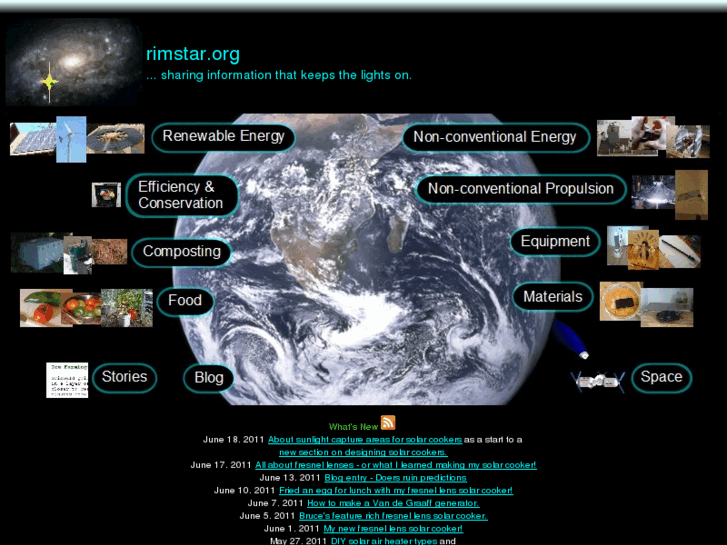Screen dimensions: 727x545
Task: Click the wind turbine thumbnail
Action: click(x=71, y=139)
